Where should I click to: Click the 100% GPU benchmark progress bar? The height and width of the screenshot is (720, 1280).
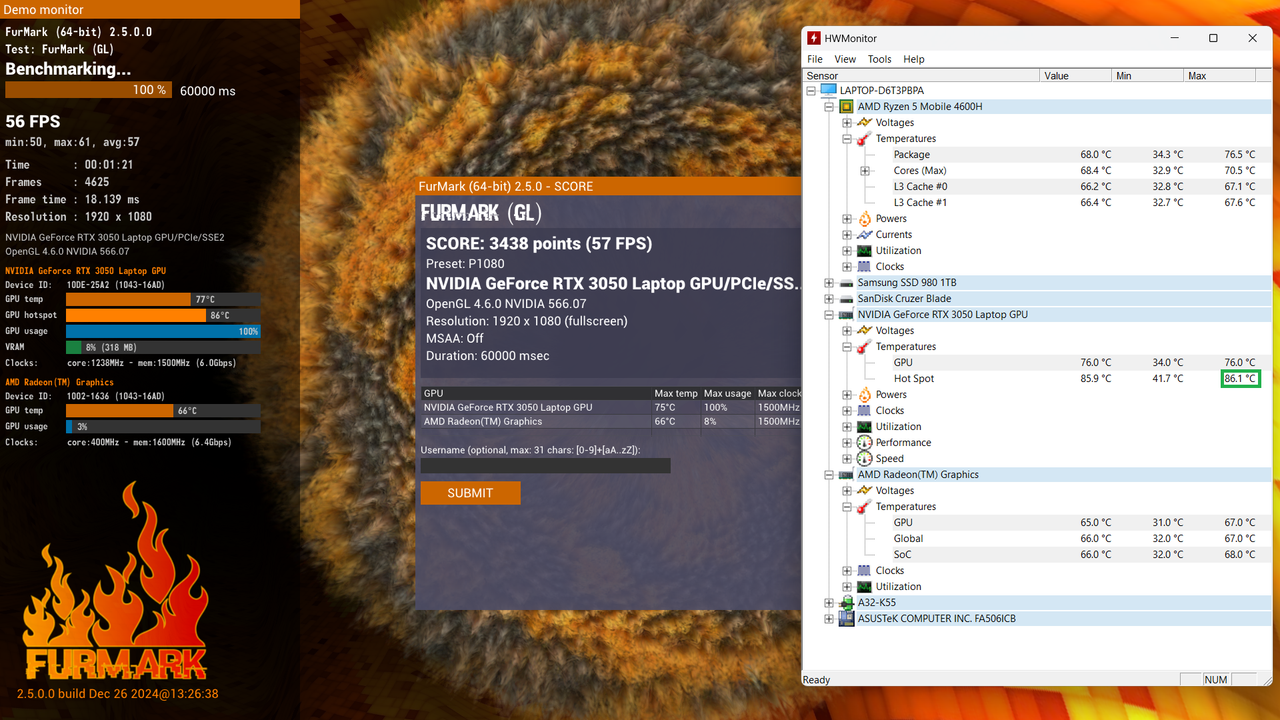pos(88,90)
